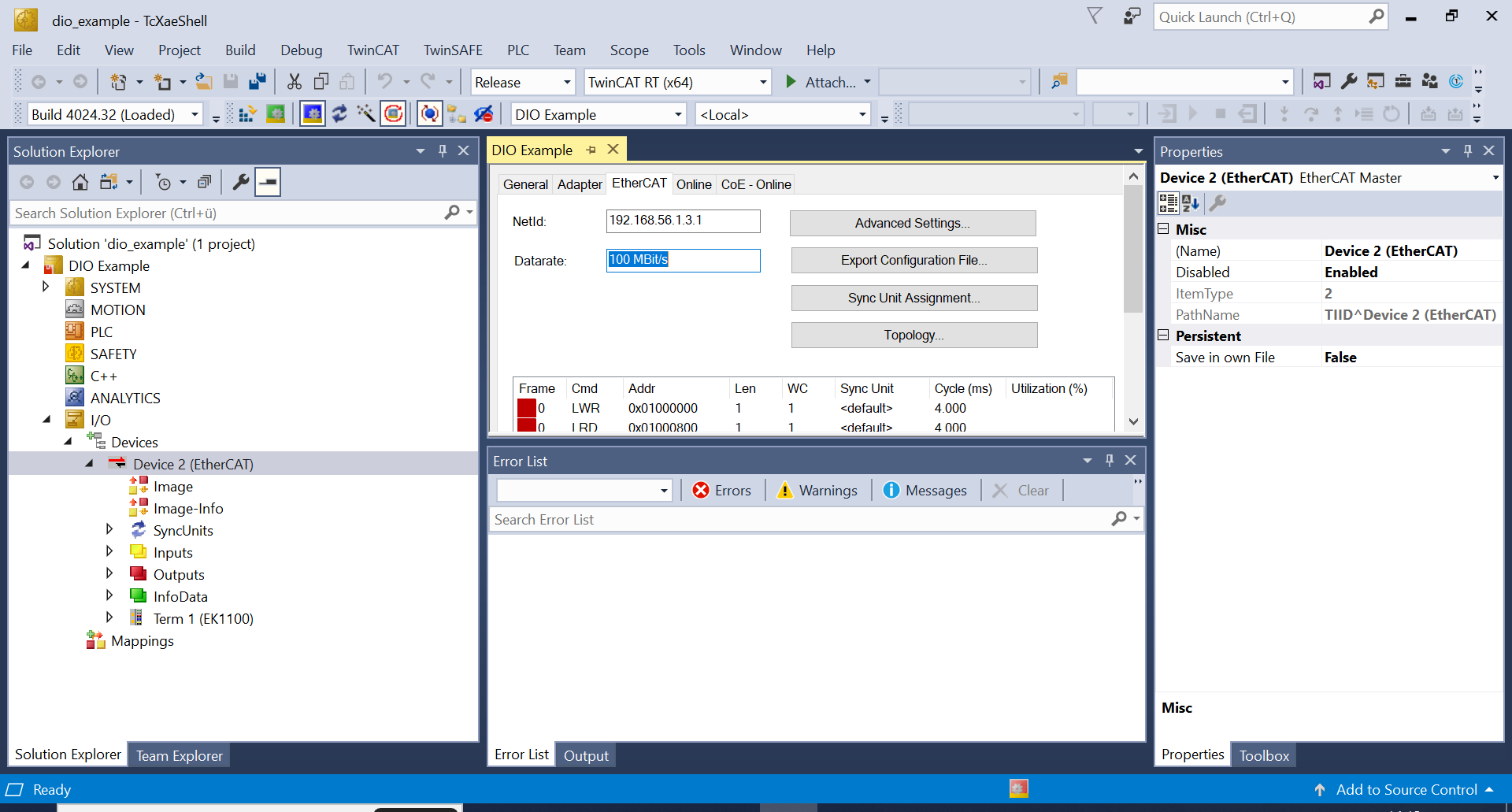Switch to the Adapter tab

point(580,184)
